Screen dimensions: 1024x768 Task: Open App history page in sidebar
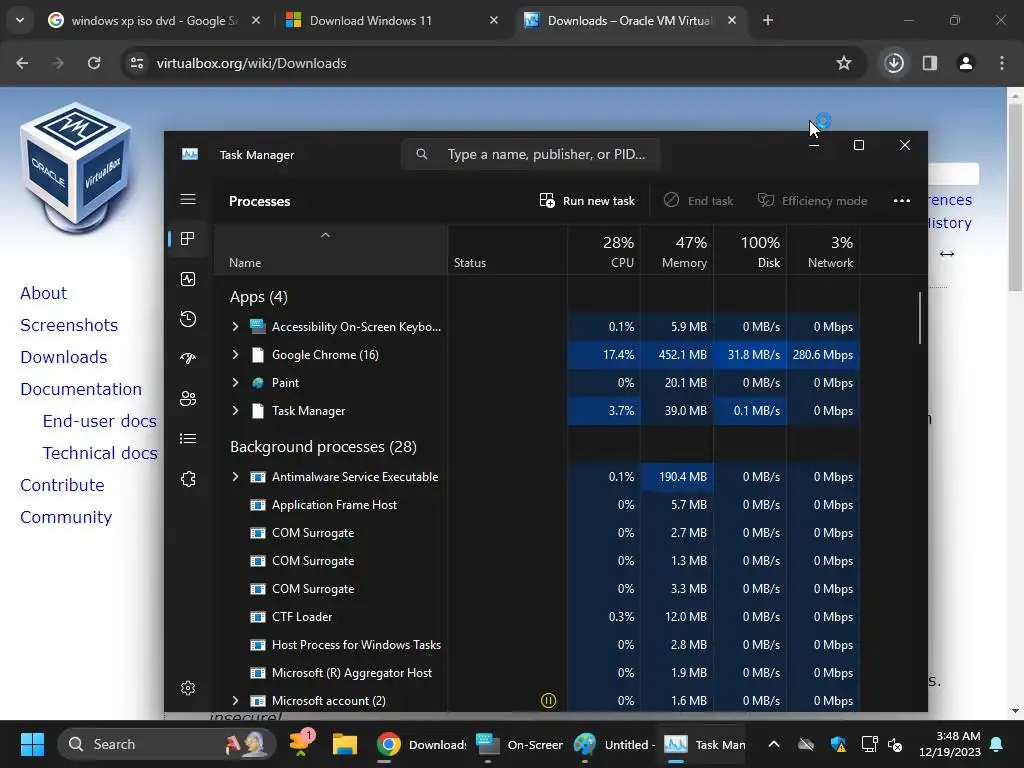(188, 319)
